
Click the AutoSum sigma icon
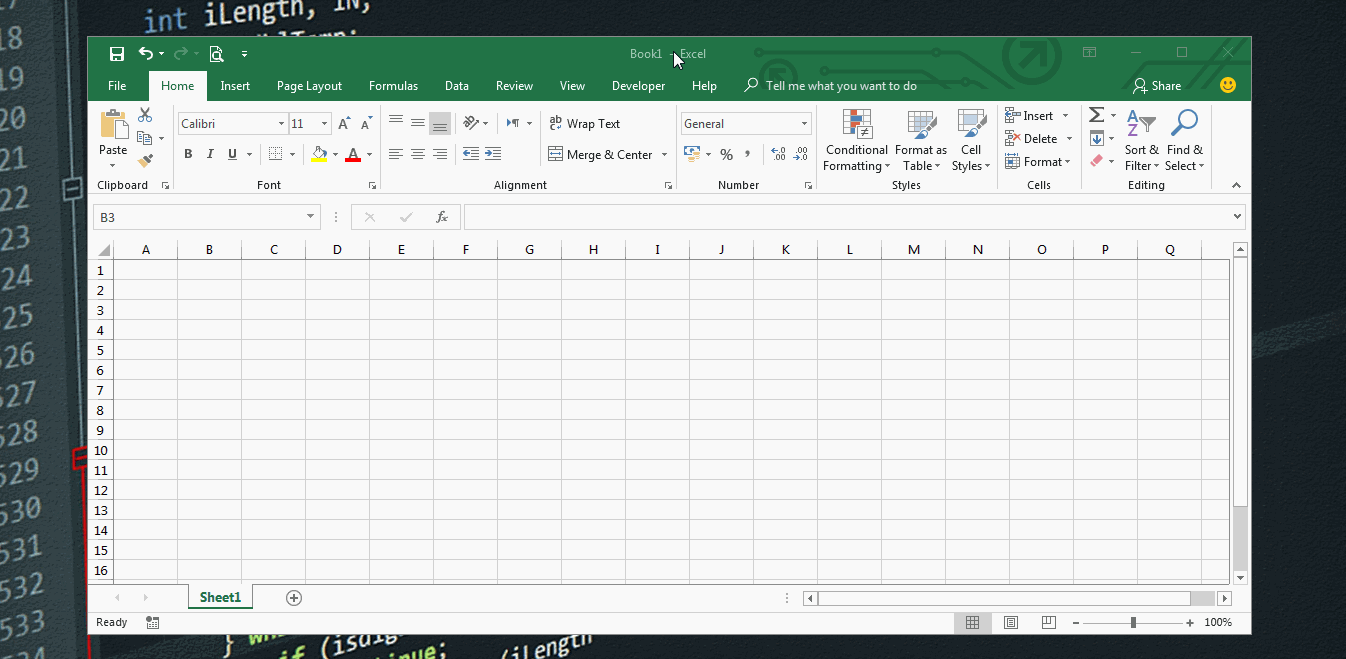pos(1096,115)
